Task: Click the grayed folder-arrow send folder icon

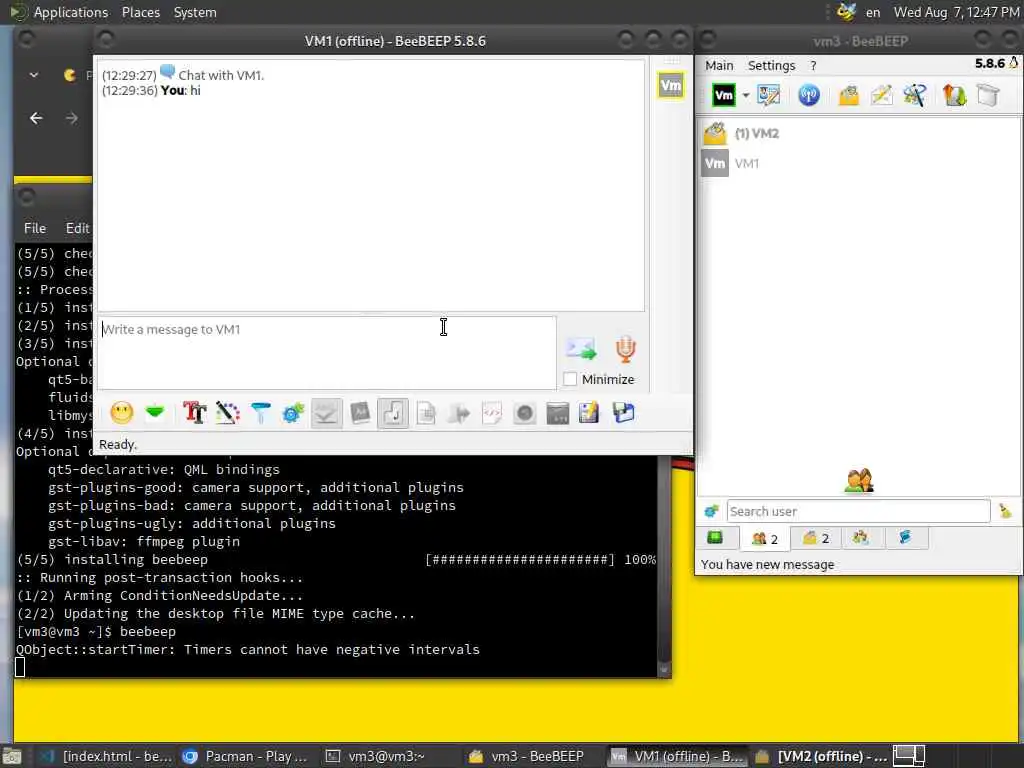Action: point(459,413)
